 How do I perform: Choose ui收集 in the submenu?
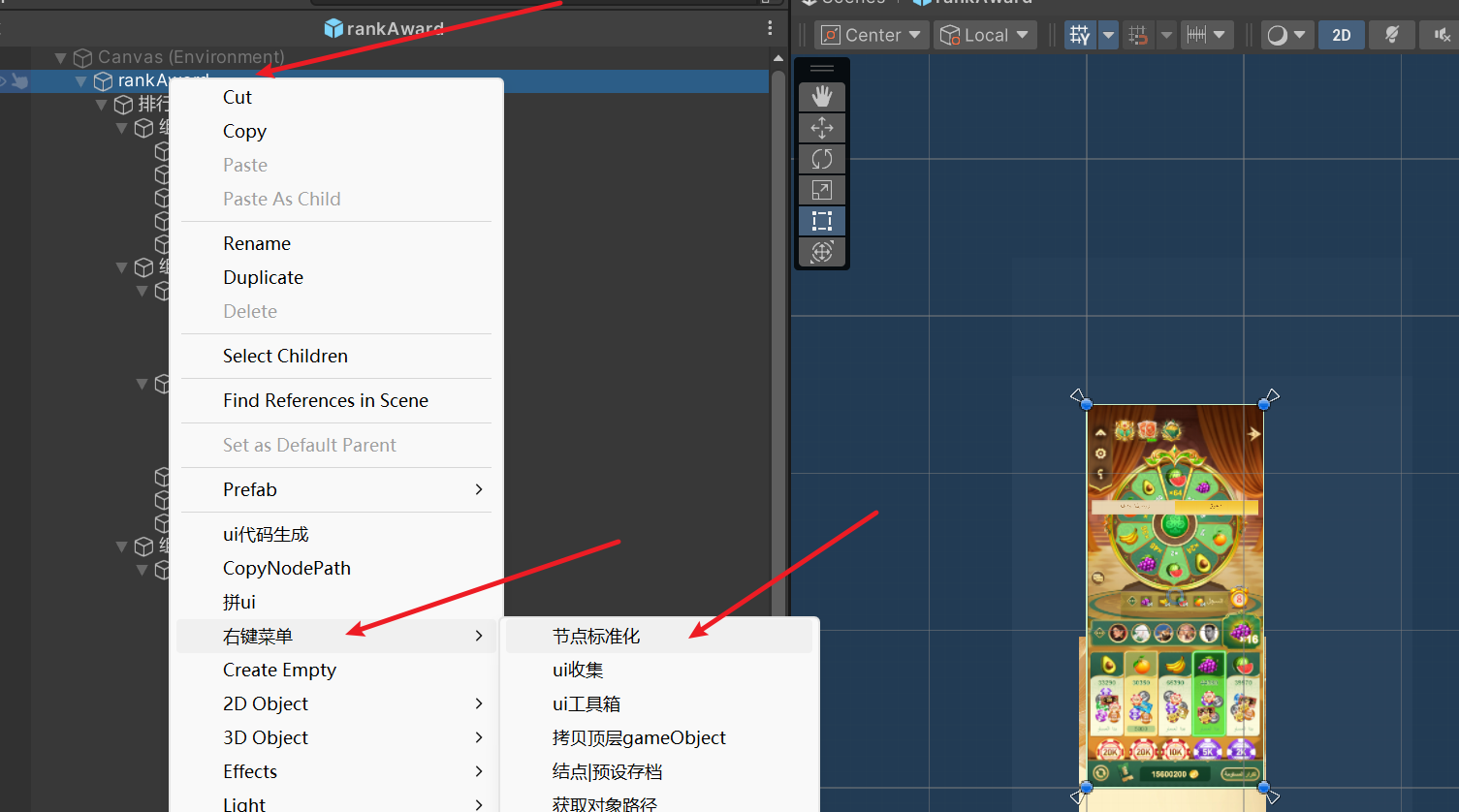(659, 670)
